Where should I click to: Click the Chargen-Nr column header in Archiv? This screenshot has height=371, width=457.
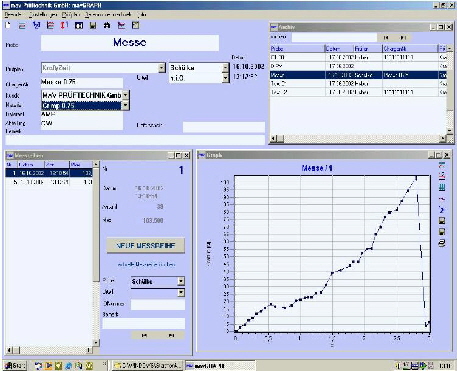pyautogui.click(x=410, y=49)
